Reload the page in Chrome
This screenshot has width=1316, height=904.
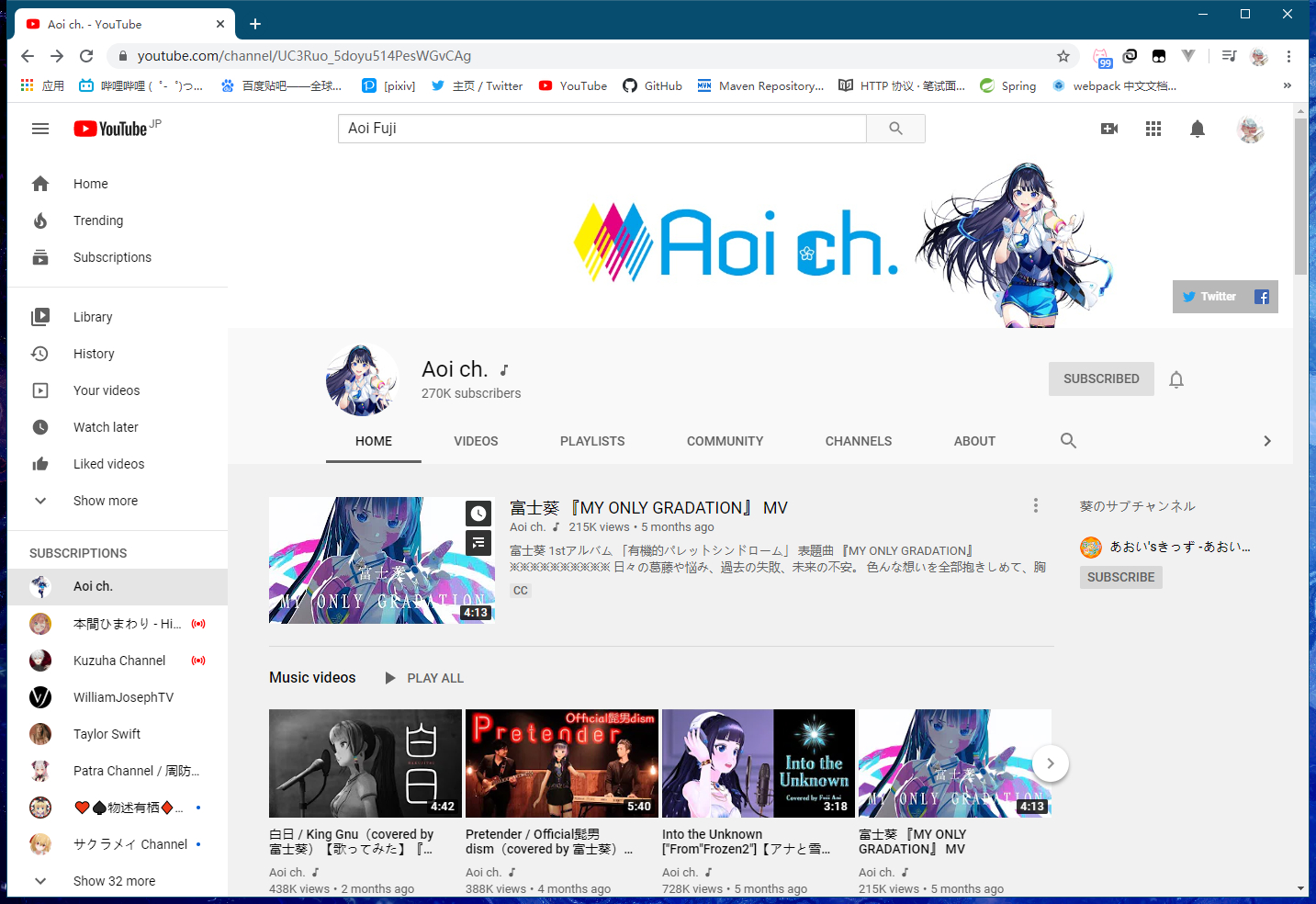pos(86,56)
